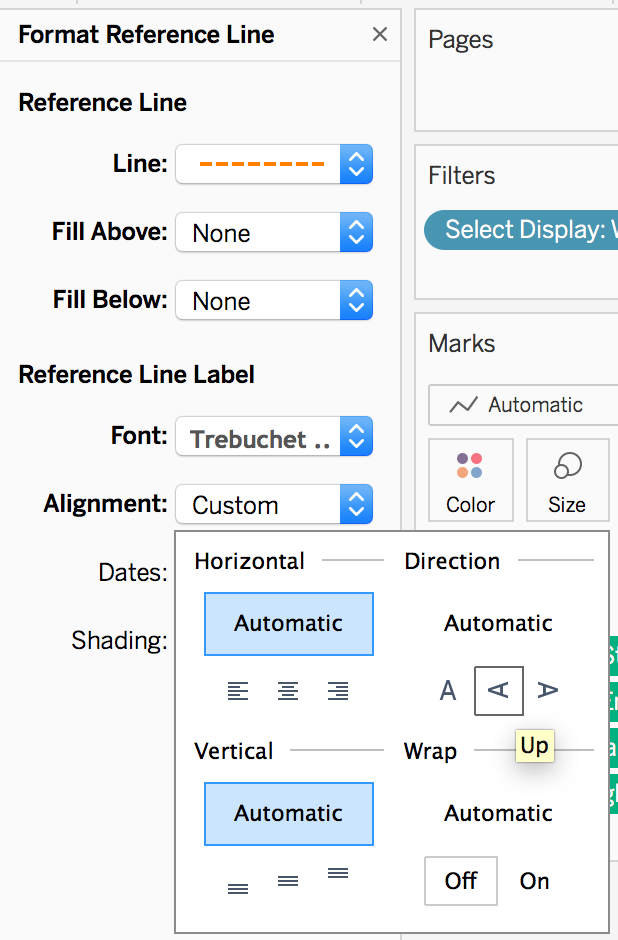The width and height of the screenshot is (618, 940).
Task: Rotate label text direction upward
Action: 498,690
